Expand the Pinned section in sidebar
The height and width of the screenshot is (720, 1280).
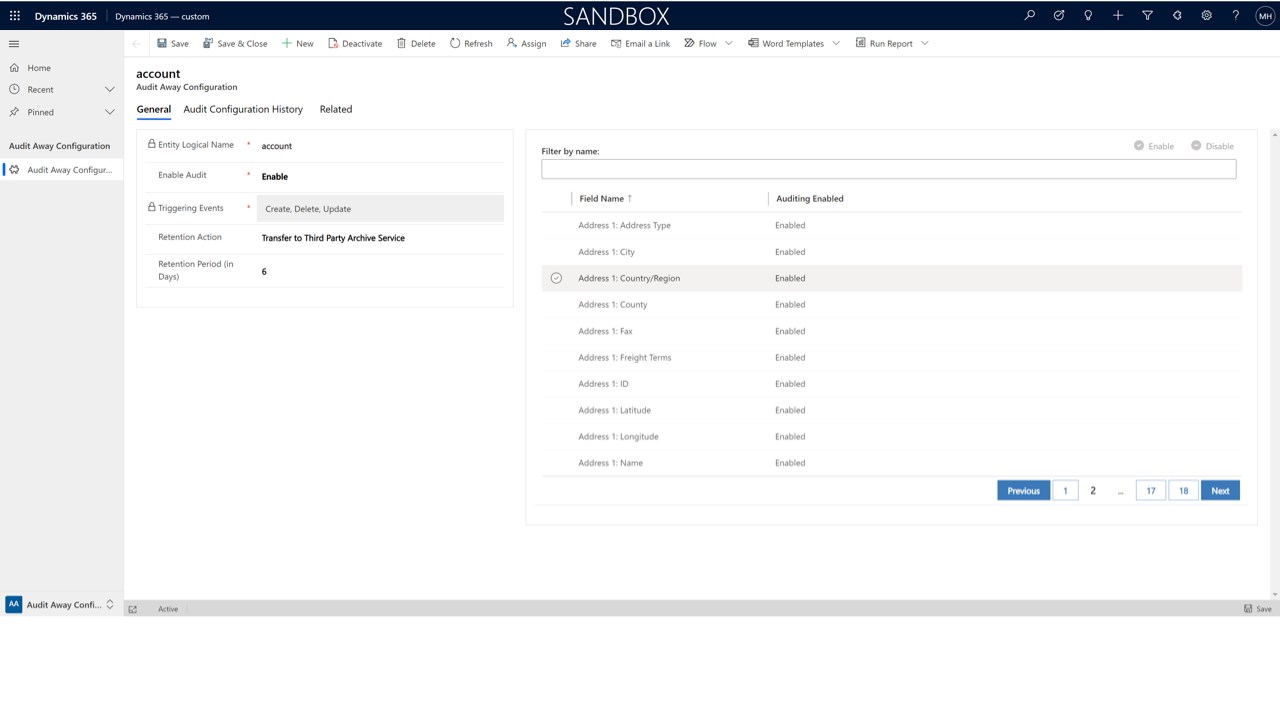(110, 112)
